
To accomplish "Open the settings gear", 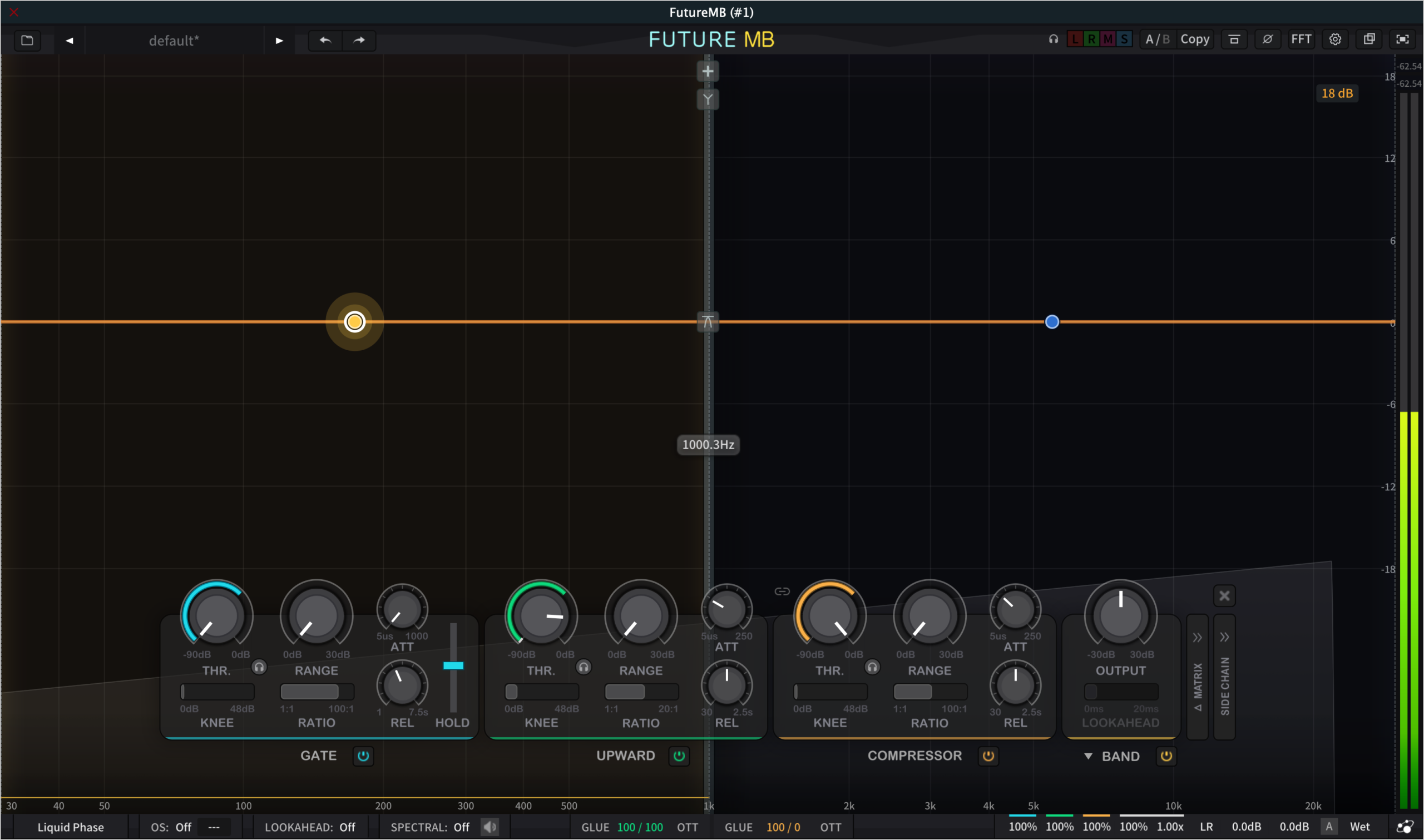I will click(x=1334, y=39).
